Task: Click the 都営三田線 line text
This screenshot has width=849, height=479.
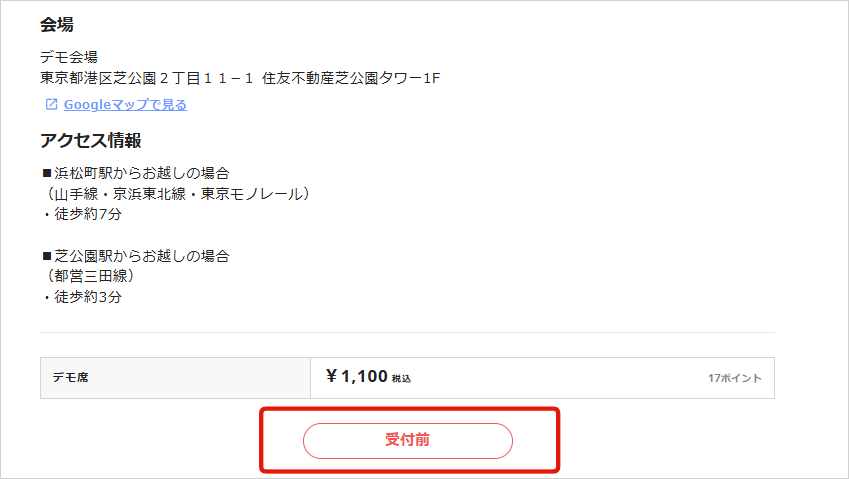Action: click(90, 276)
